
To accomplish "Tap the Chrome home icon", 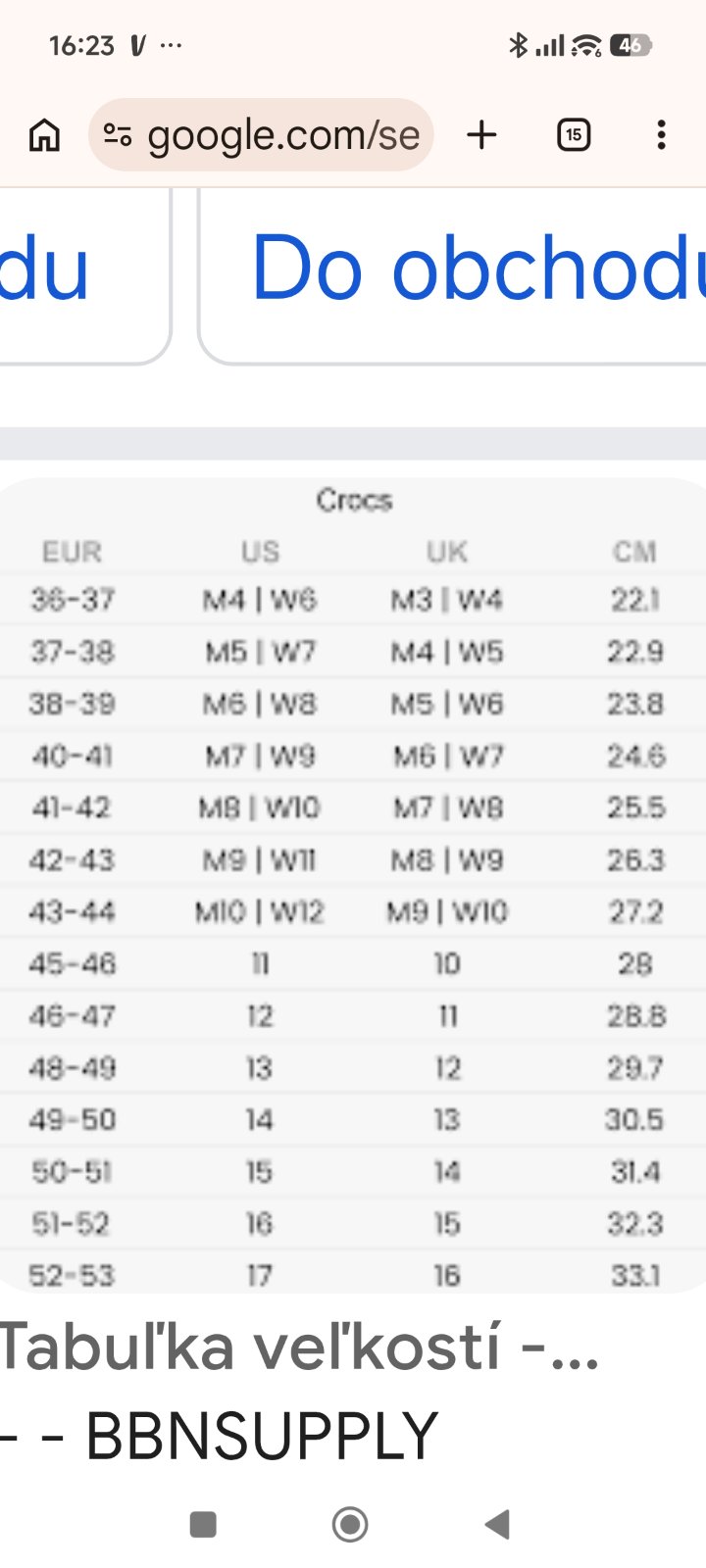I will (x=44, y=135).
